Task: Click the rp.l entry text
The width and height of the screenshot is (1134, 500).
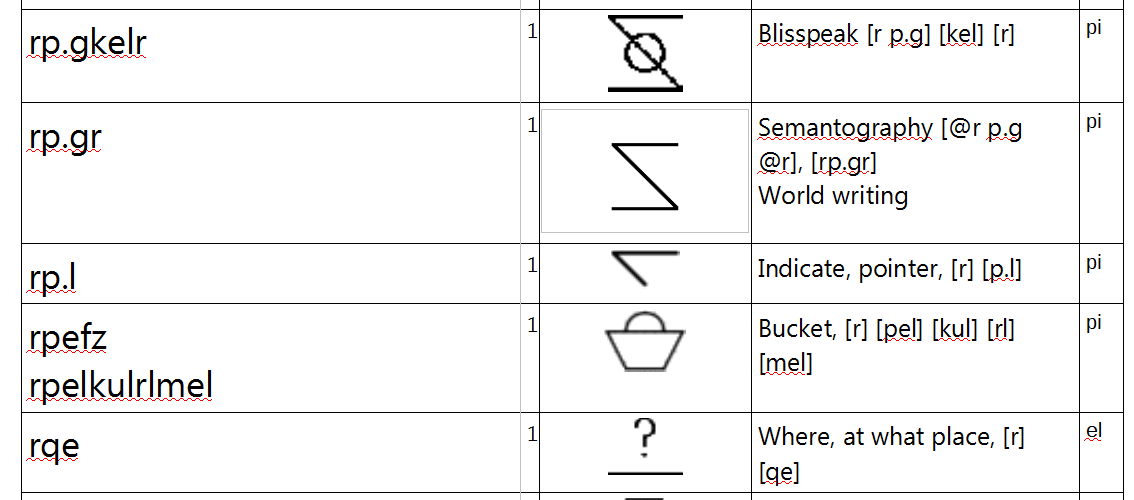Action: pyautogui.click(x=53, y=278)
